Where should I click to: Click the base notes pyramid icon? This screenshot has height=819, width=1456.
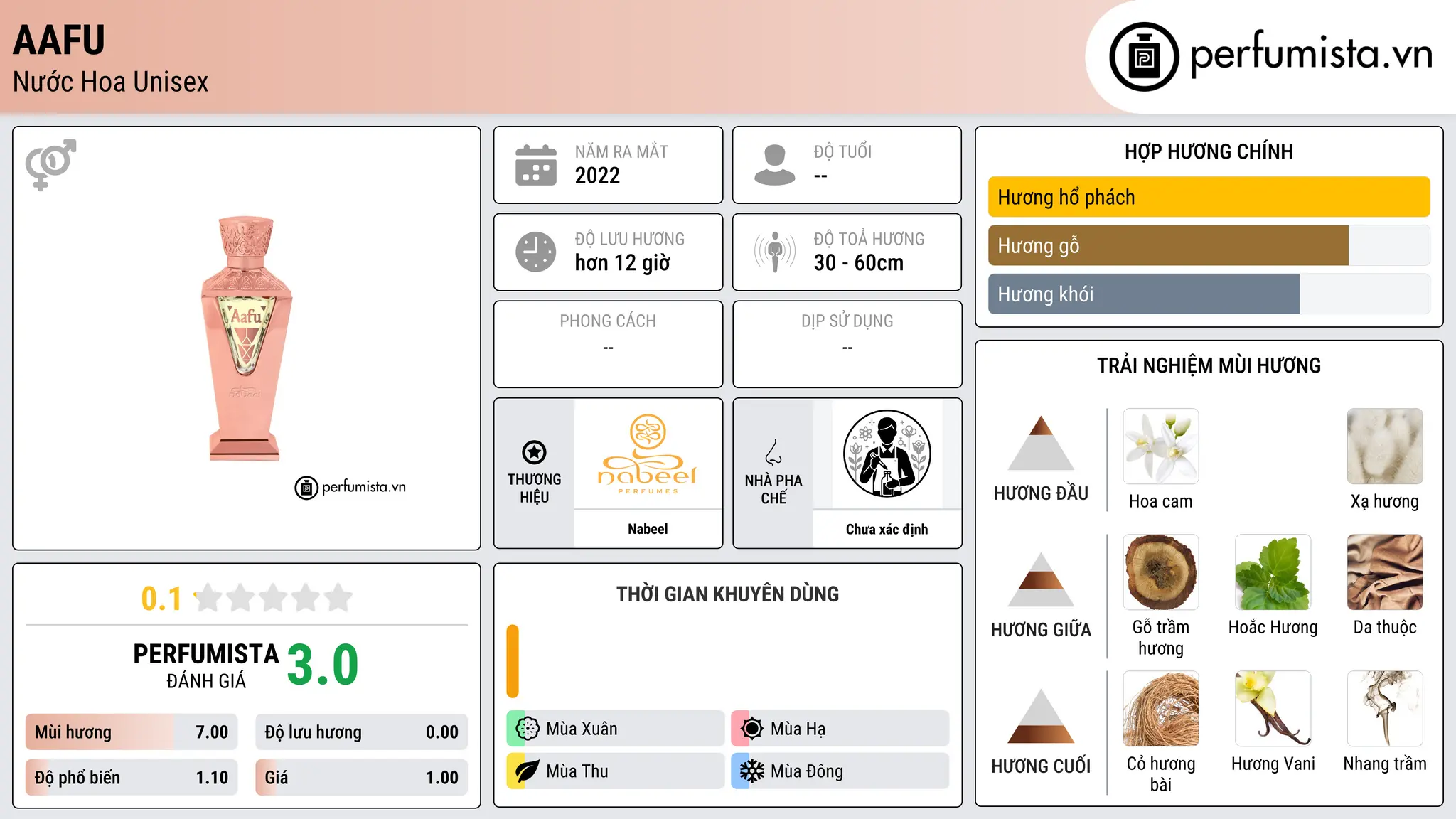(x=1041, y=716)
